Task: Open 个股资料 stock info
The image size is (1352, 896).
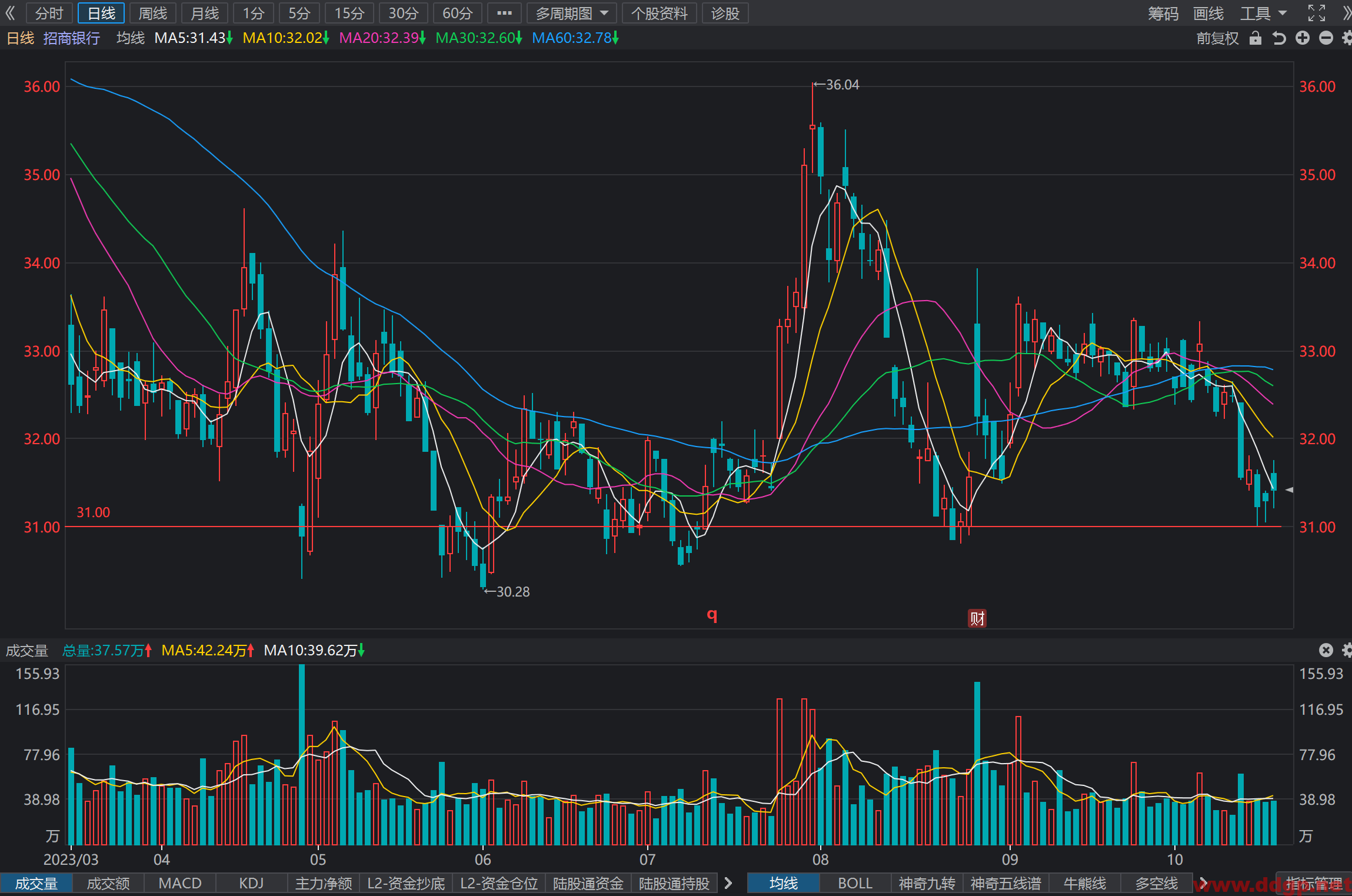Action: click(x=660, y=13)
